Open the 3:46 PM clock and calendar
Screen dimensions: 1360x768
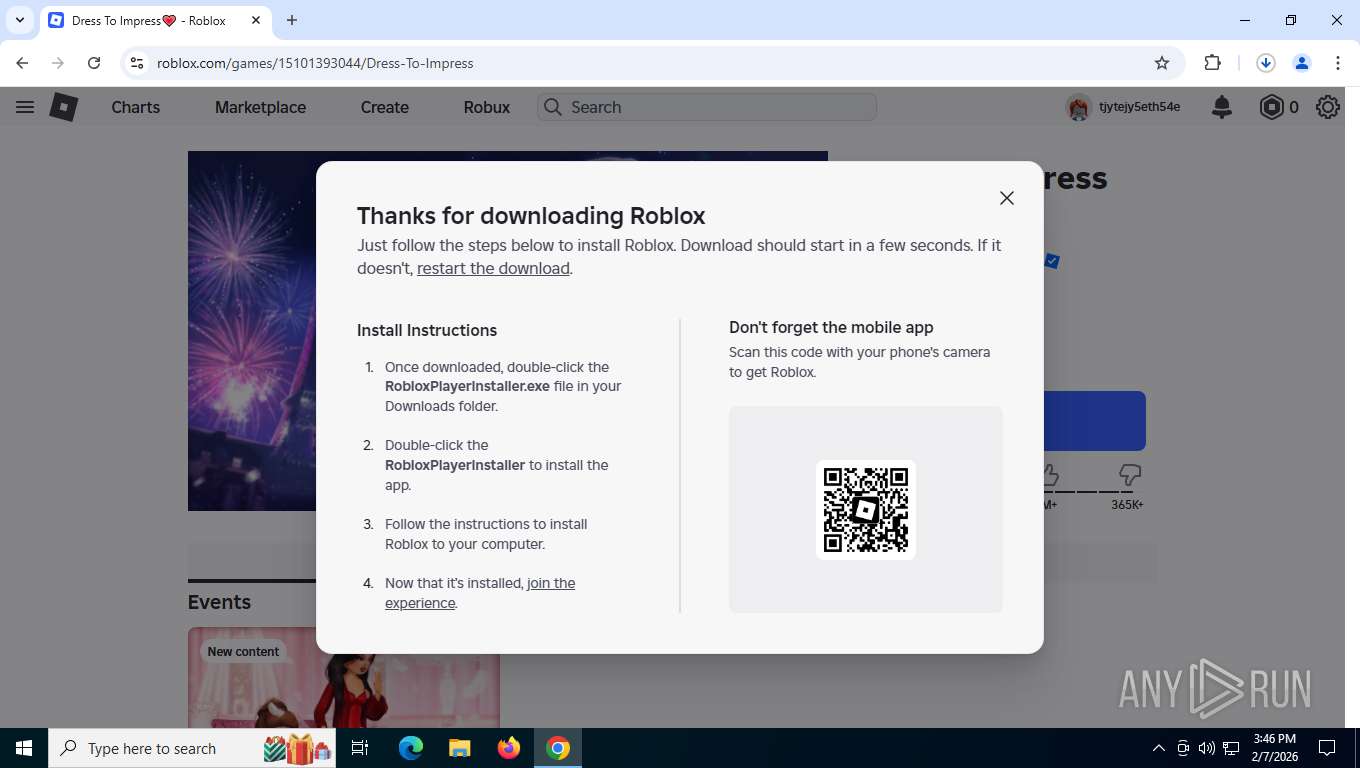coord(1274,748)
